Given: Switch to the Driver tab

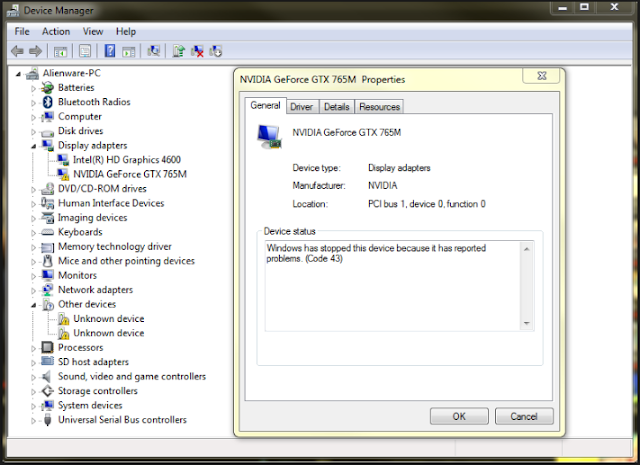Looking at the screenshot, I should [302, 107].
